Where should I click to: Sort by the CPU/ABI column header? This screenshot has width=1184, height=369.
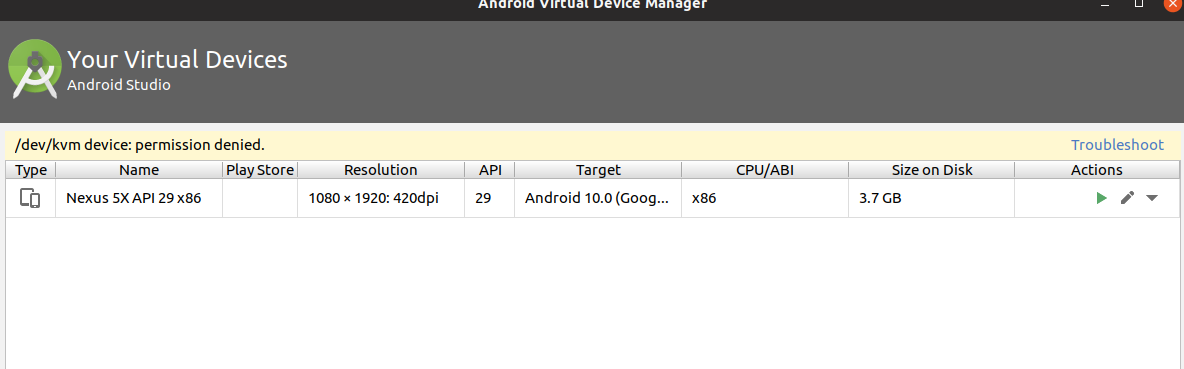click(765, 170)
